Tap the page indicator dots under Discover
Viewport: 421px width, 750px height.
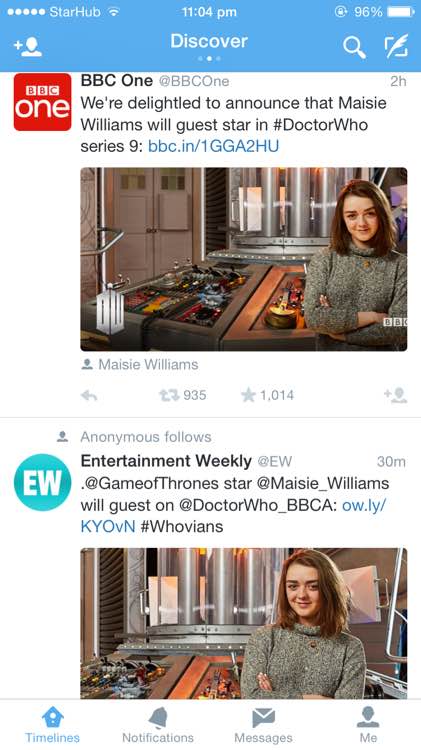(x=210, y=58)
